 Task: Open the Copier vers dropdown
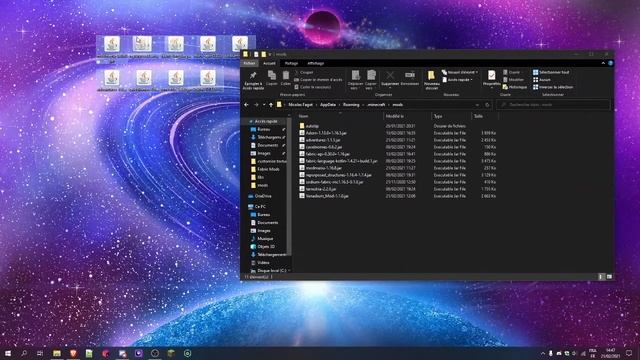(371, 80)
